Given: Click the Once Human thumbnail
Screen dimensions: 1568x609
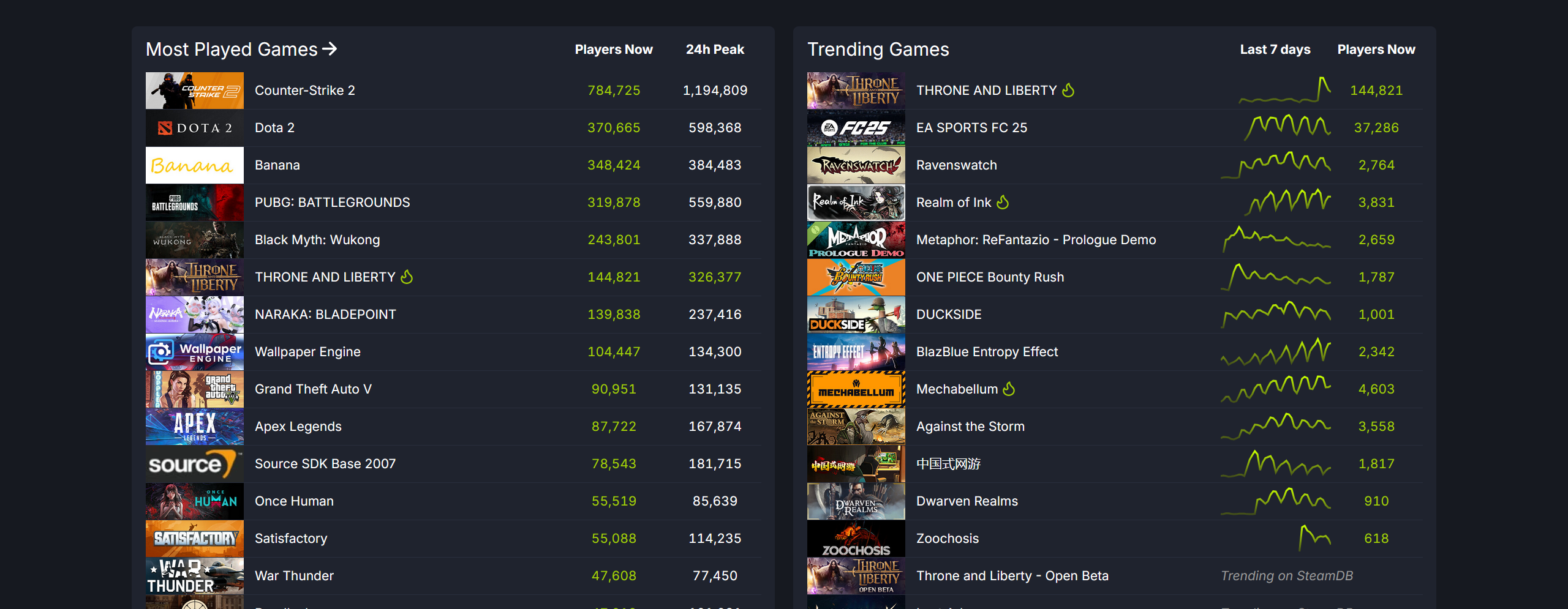Looking at the screenshot, I should tap(195, 501).
